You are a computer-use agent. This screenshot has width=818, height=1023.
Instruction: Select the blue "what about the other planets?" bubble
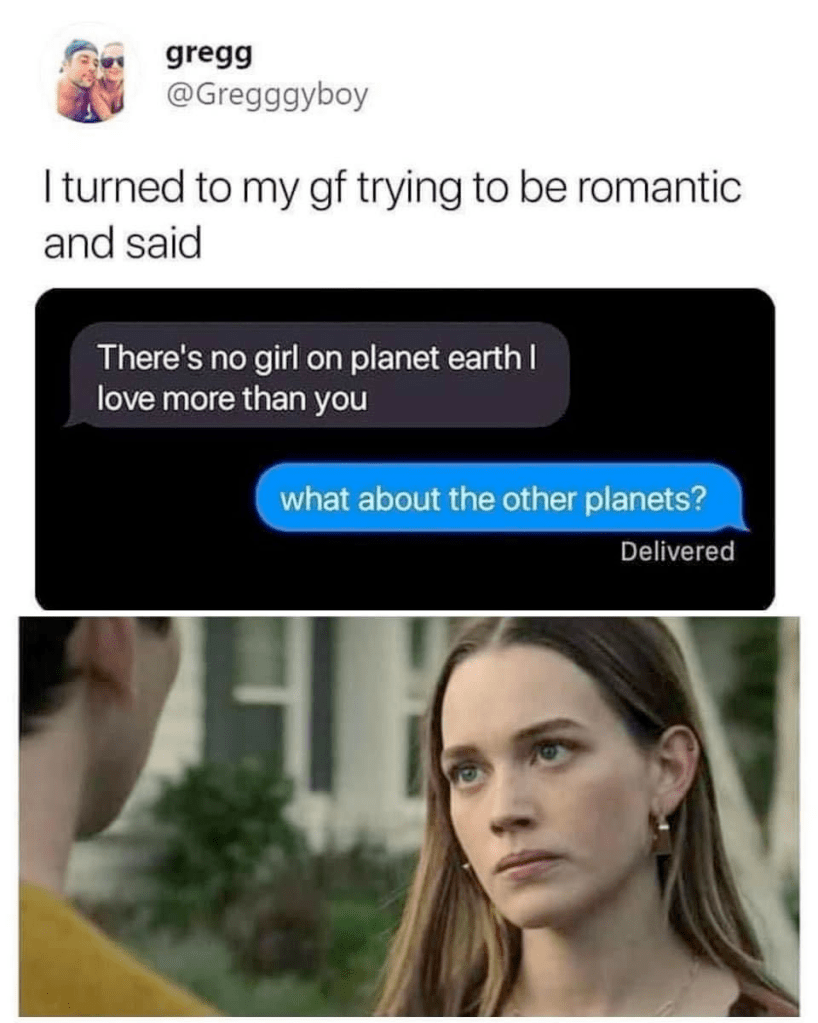click(501, 498)
